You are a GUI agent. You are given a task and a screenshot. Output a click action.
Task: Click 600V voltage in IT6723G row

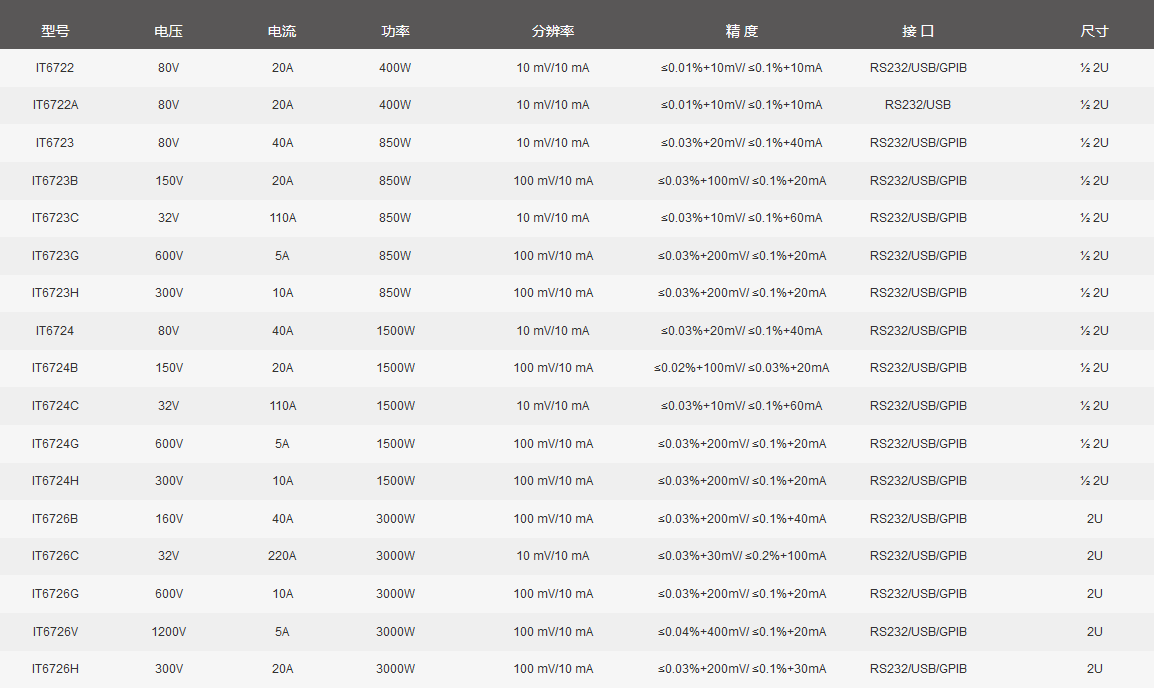click(169, 255)
